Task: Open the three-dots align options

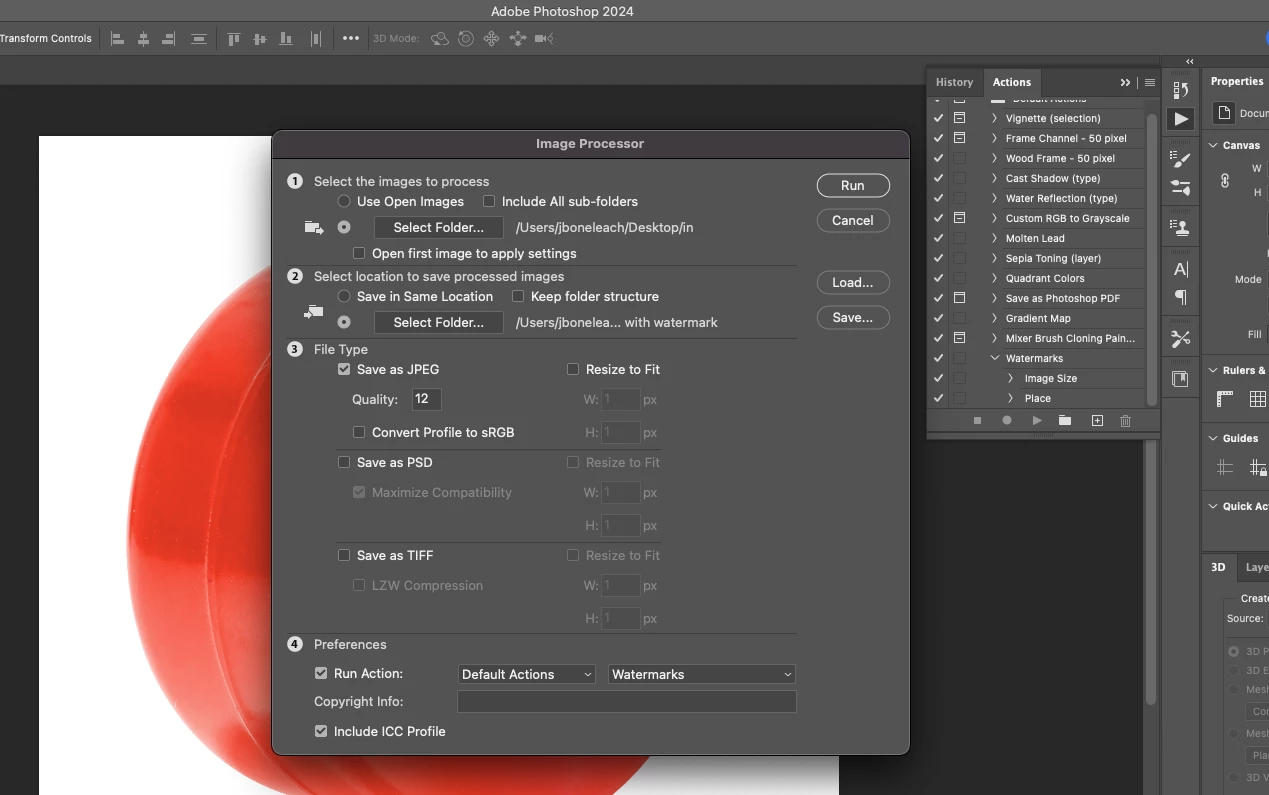Action: pos(351,38)
